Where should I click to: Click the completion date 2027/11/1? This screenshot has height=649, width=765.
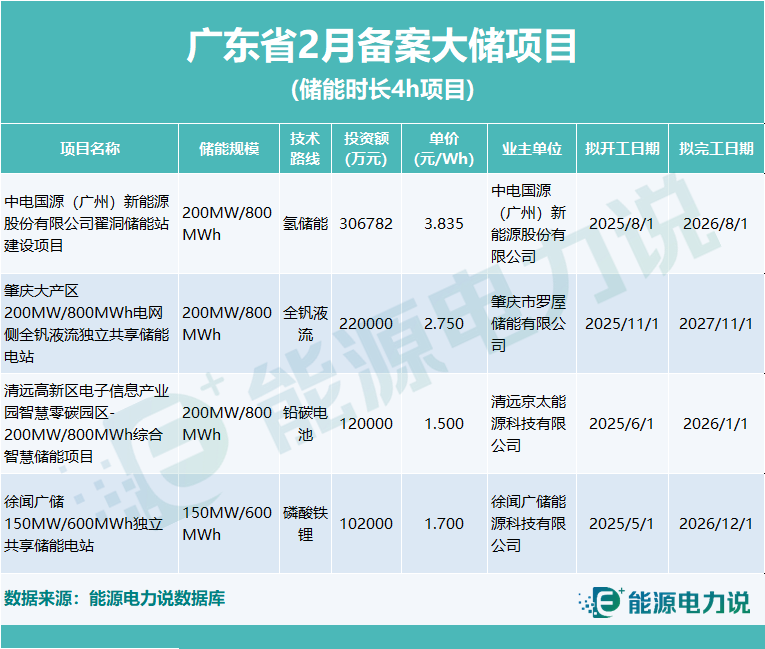[x=715, y=324]
